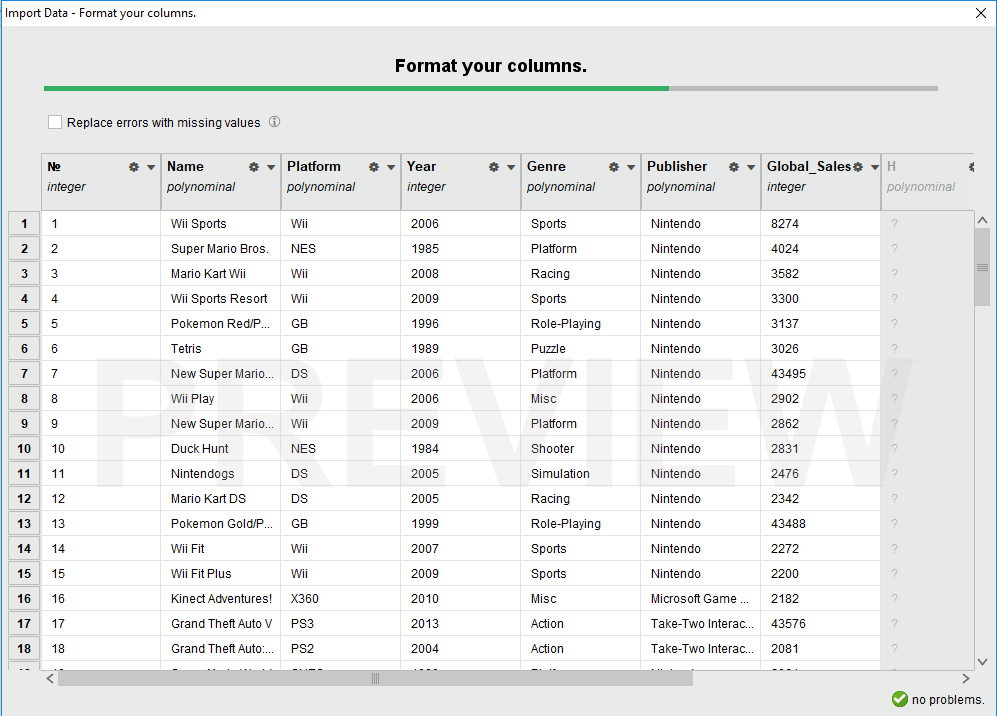997x716 pixels.
Task: Expand dropdown arrow of Genre column
Action: coord(631,167)
